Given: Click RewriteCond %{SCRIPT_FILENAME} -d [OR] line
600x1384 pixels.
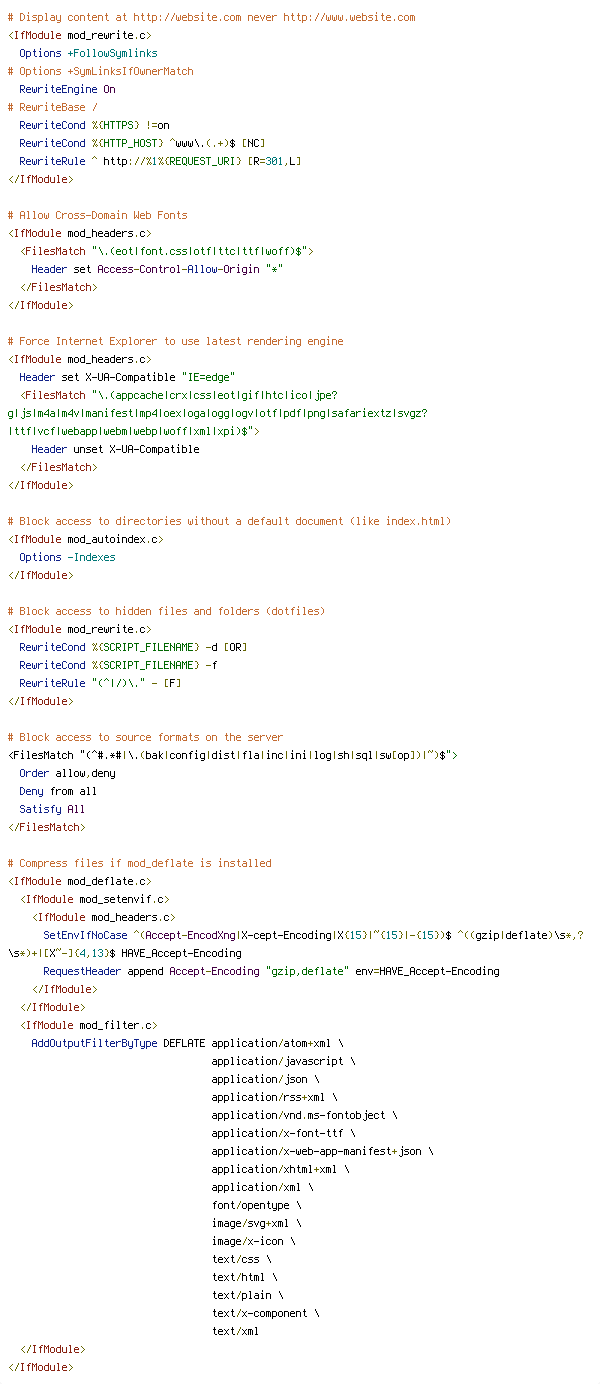Looking at the screenshot, I should pos(133,647).
